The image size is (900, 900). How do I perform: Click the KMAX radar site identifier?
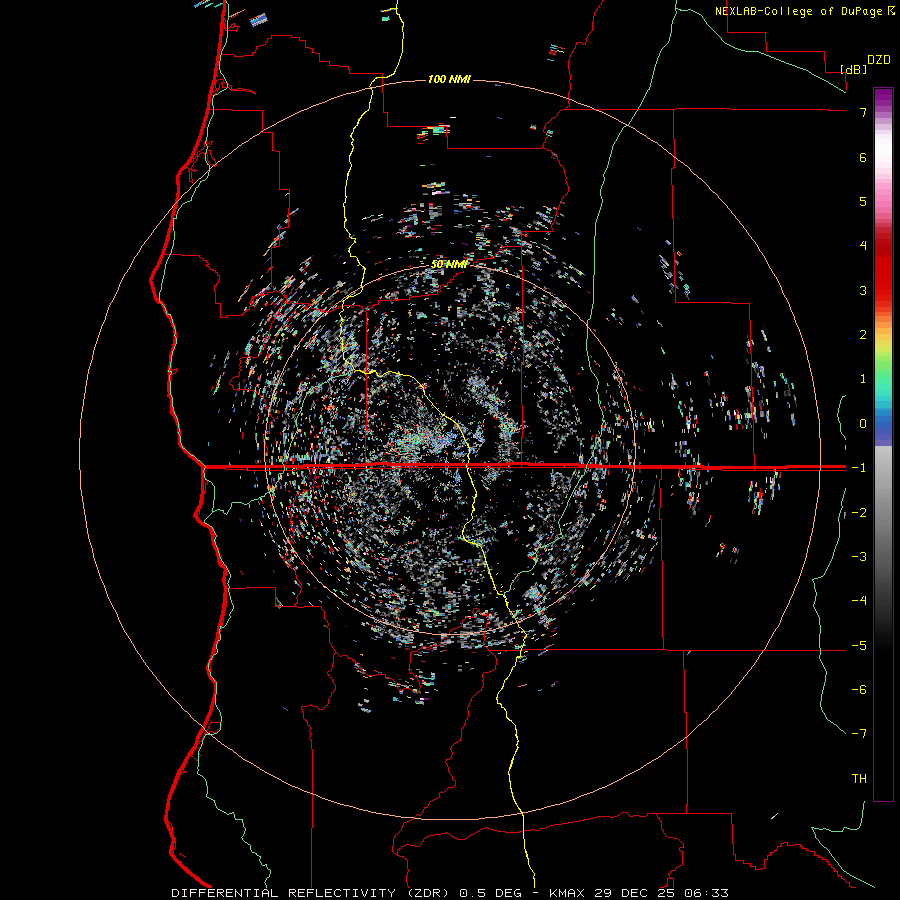[567, 893]
